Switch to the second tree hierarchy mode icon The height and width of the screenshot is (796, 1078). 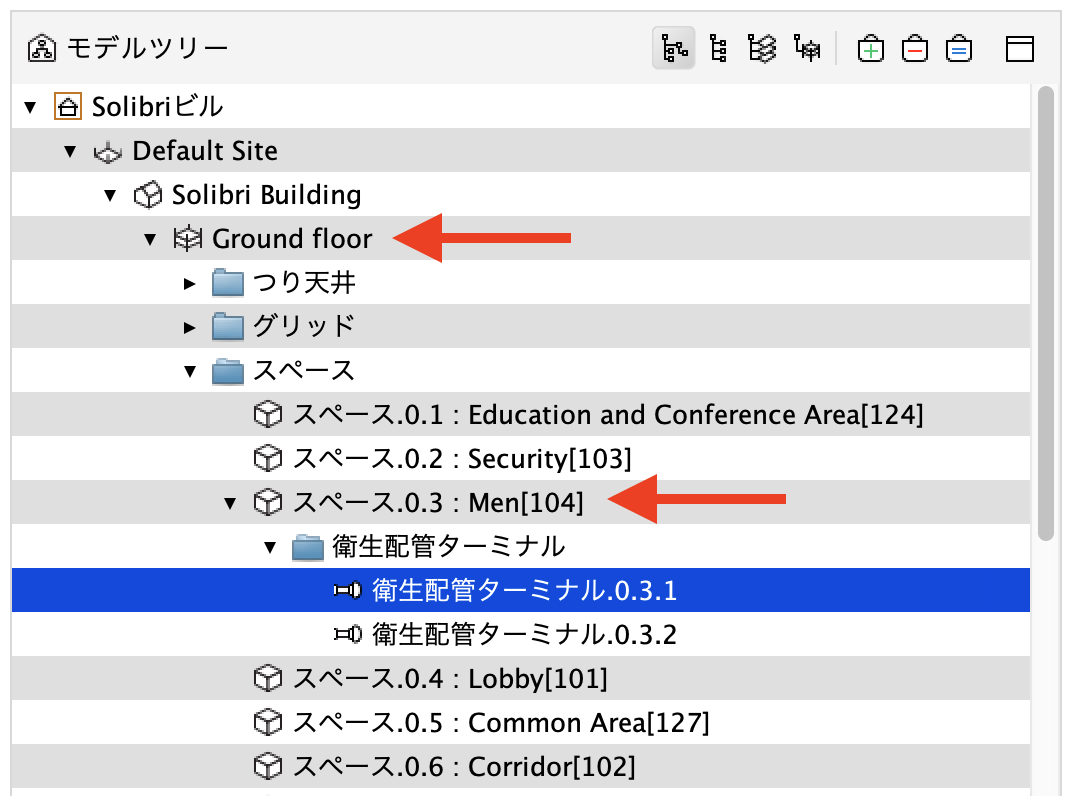pyautogui.click(x=718, y=49)
